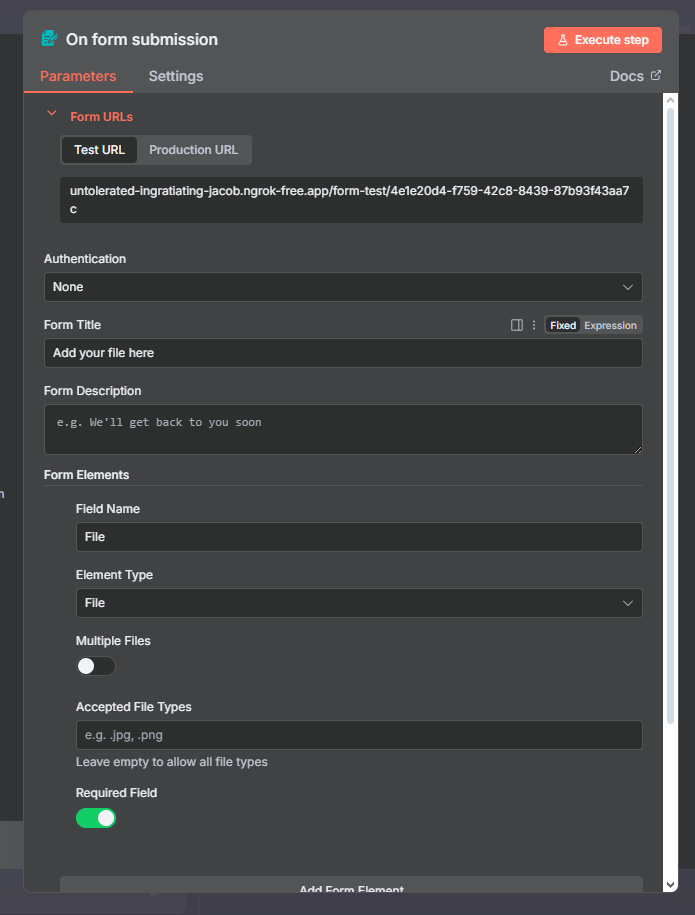
Task: Collapse the Form URLs section
Action: click(x=52, y=115)
